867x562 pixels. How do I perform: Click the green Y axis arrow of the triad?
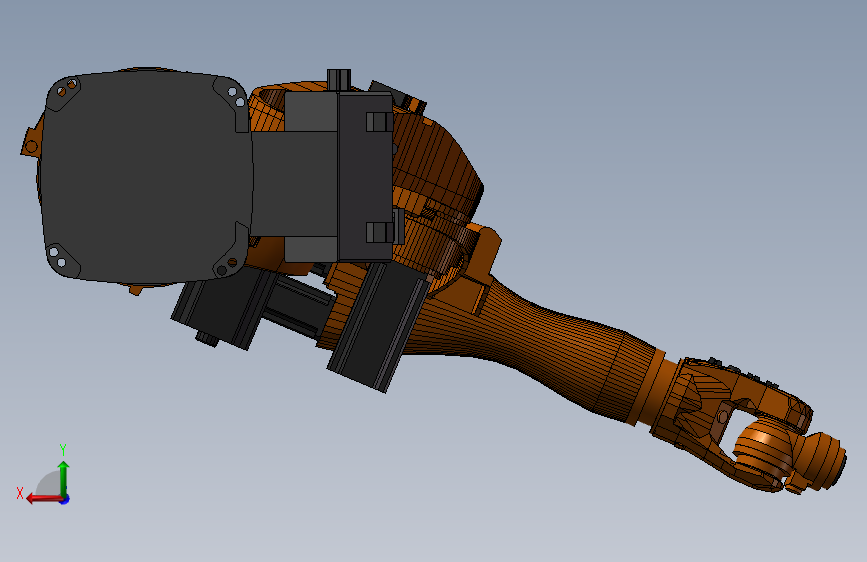click(64, 479)
